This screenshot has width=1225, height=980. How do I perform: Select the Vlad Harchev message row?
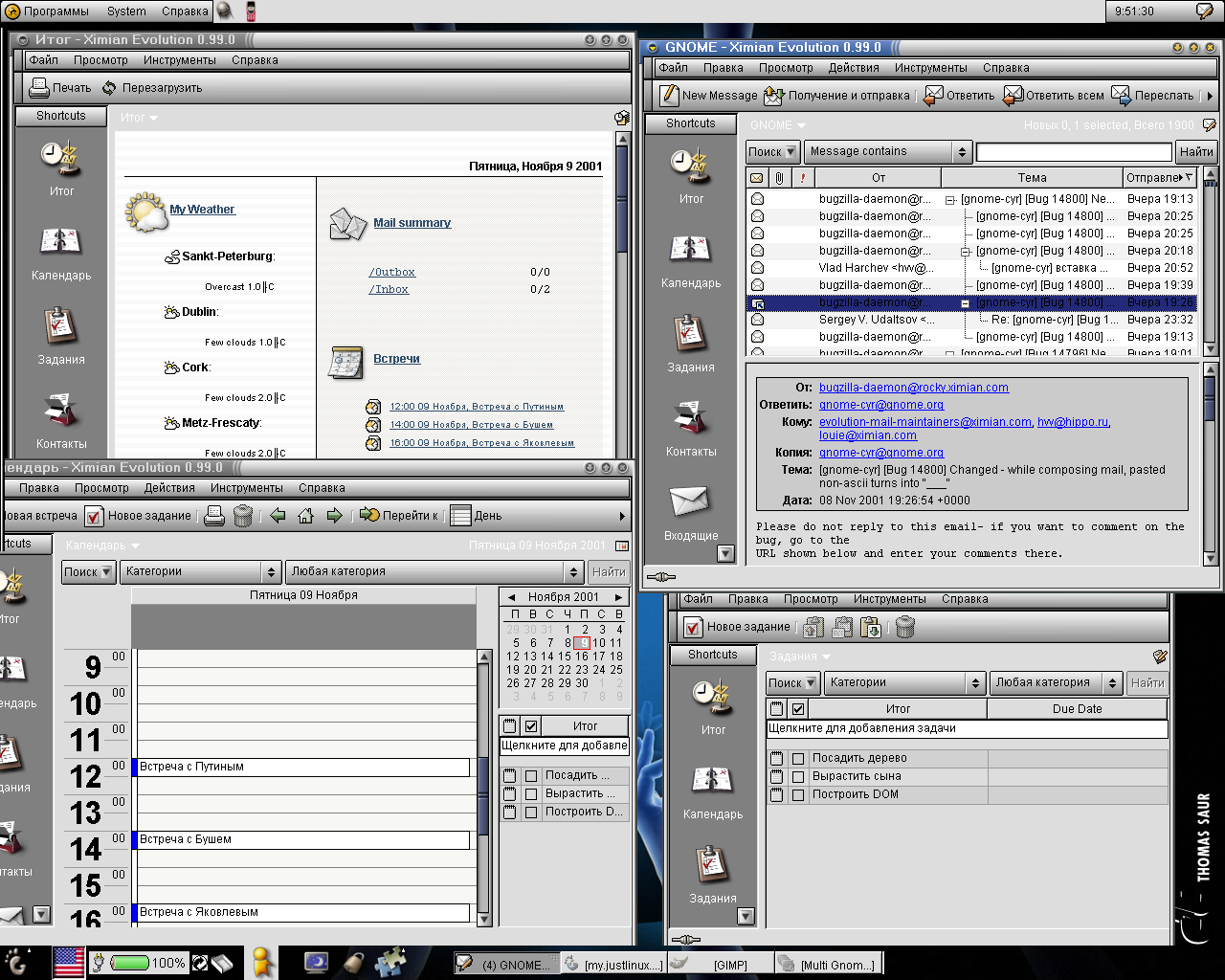point(971,268)
